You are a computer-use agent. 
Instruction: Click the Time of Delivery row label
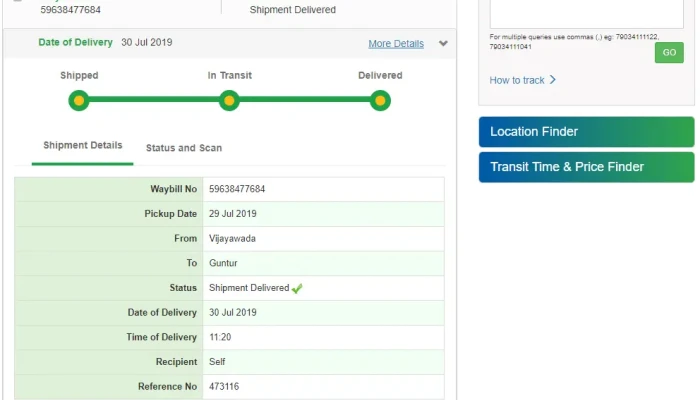(162, 337)
